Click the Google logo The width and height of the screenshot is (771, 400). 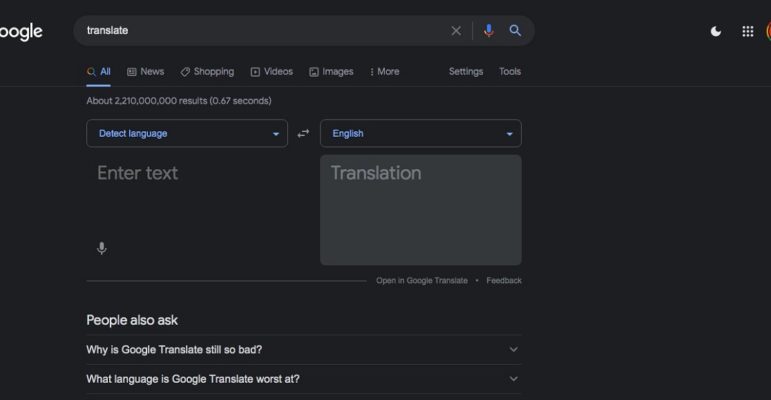(x=21, y=32)
